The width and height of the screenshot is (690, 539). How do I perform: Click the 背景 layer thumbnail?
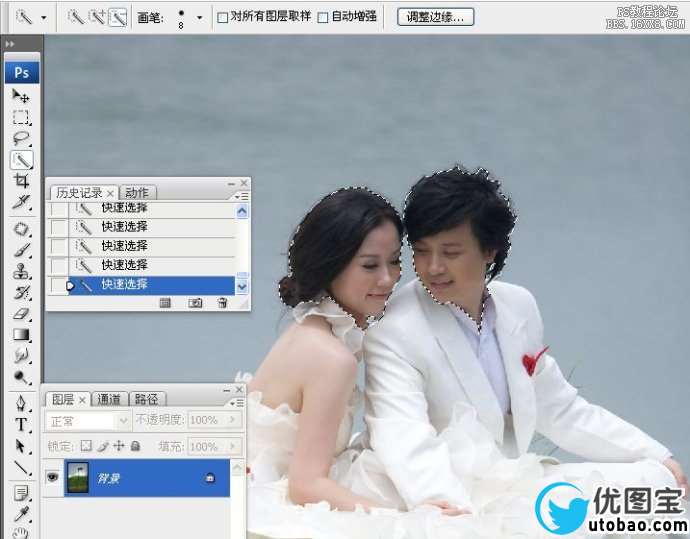point(78,478)
